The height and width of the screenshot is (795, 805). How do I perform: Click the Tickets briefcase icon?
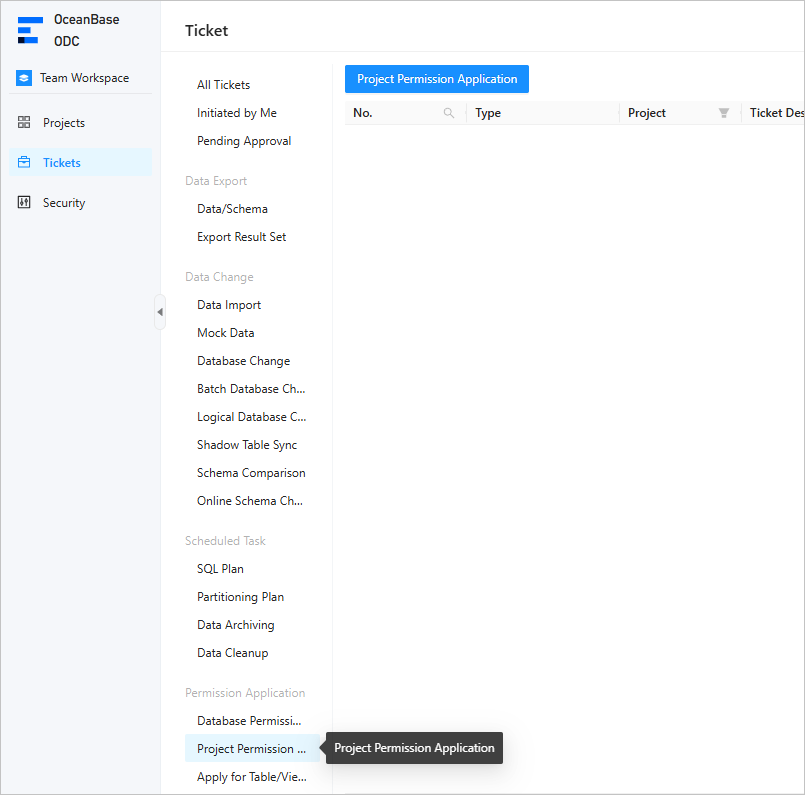coord(24,163)
